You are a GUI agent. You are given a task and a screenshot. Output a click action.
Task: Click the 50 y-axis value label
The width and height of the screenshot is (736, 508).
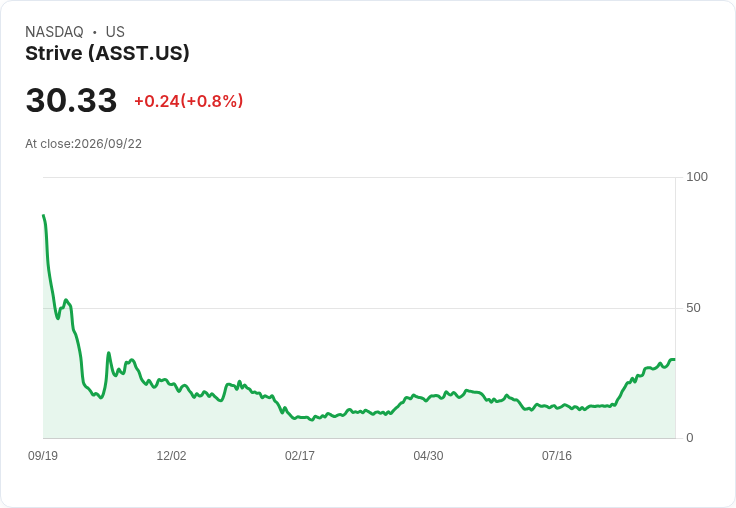693,308
